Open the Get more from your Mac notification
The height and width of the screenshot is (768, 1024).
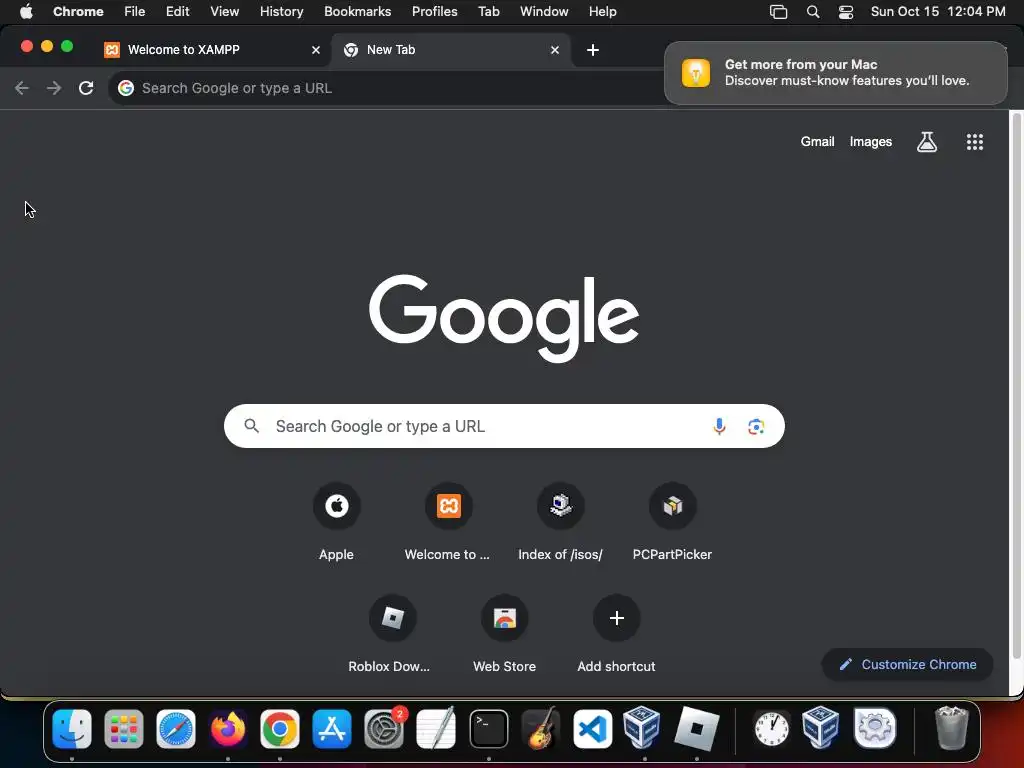pyautogui.click(x=835, y=73)
